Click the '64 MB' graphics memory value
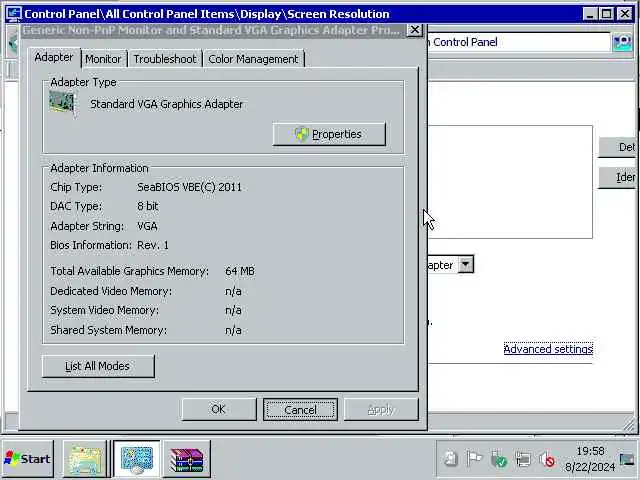 click(240, 271)
